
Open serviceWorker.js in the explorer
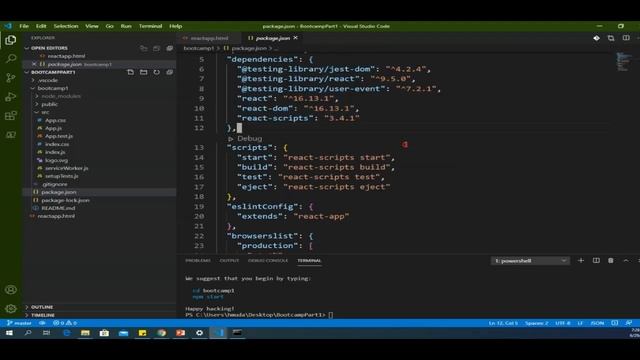point(66,168)
